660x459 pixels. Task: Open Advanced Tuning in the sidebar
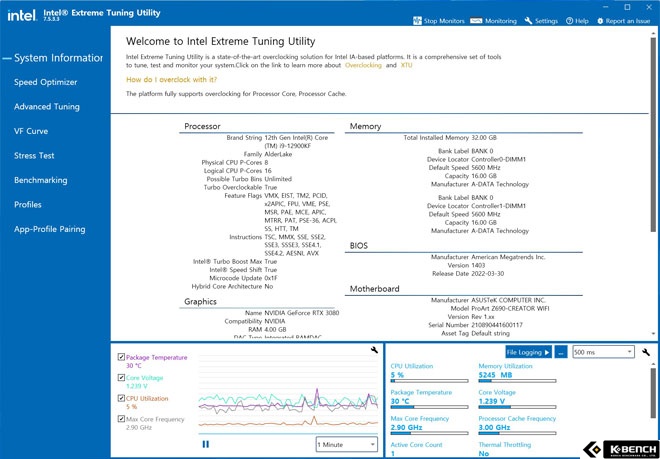[x=47, y=107]
